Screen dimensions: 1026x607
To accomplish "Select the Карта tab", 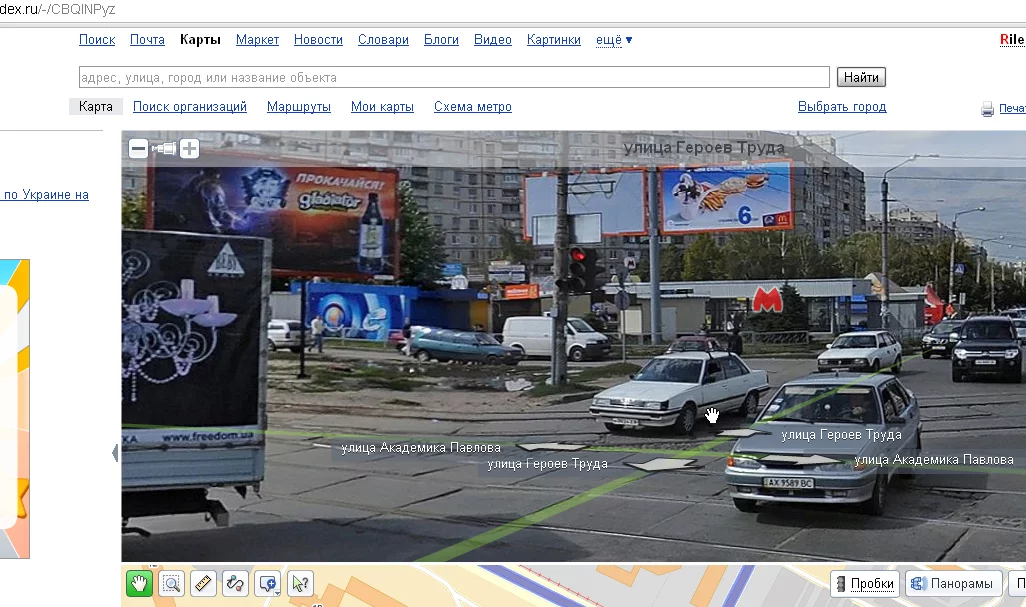I will 96,107.
